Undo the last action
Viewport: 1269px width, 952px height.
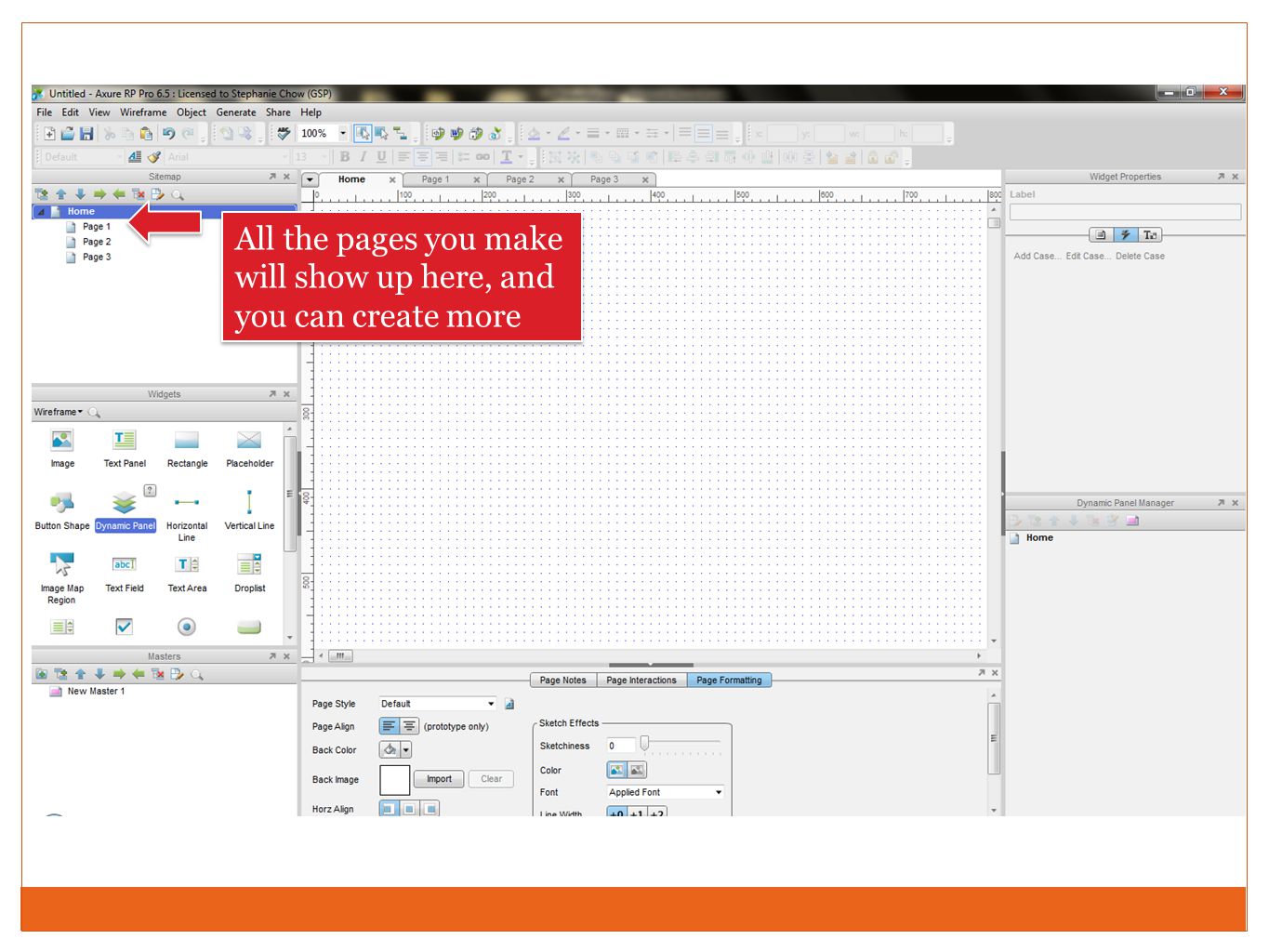(x=168, y=134)
